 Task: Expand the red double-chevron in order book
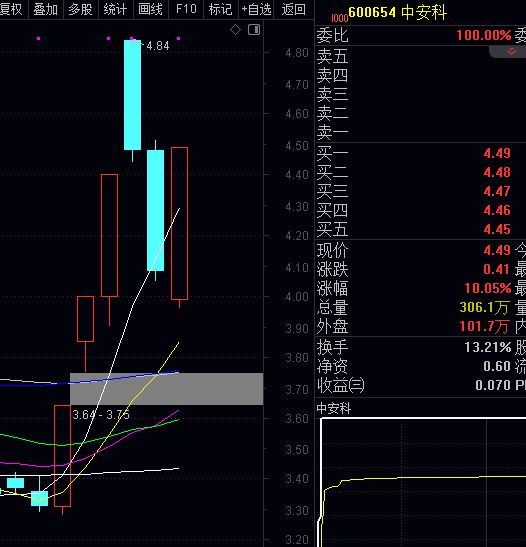(x=511, y=52)
